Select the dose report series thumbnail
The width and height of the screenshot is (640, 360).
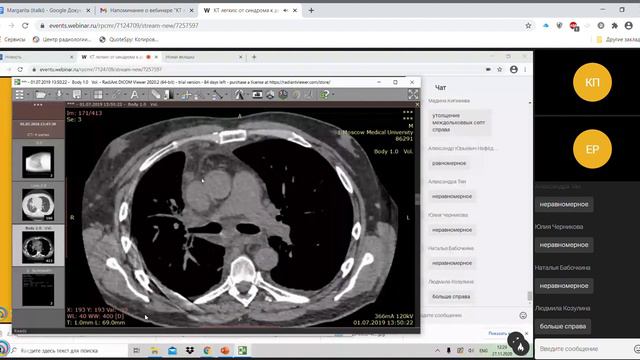38,290
